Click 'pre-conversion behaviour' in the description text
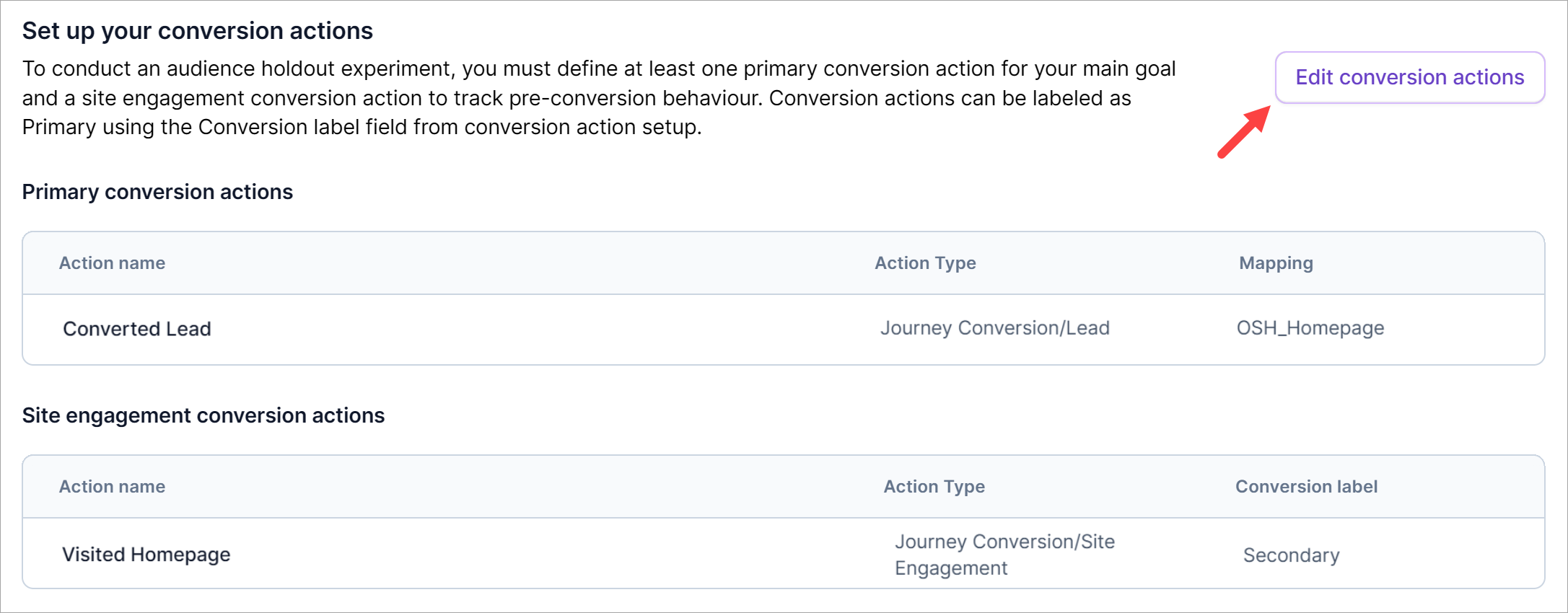This screenshot has width=1568, height=613. 634,98
